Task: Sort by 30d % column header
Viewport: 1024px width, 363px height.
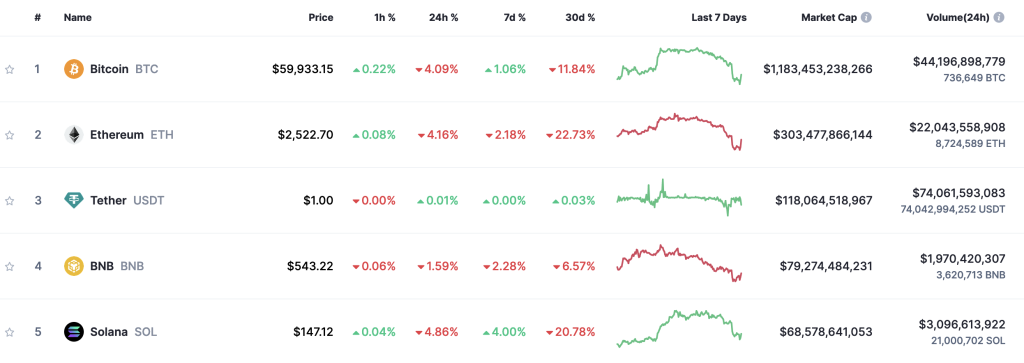Action: [580, 18]
